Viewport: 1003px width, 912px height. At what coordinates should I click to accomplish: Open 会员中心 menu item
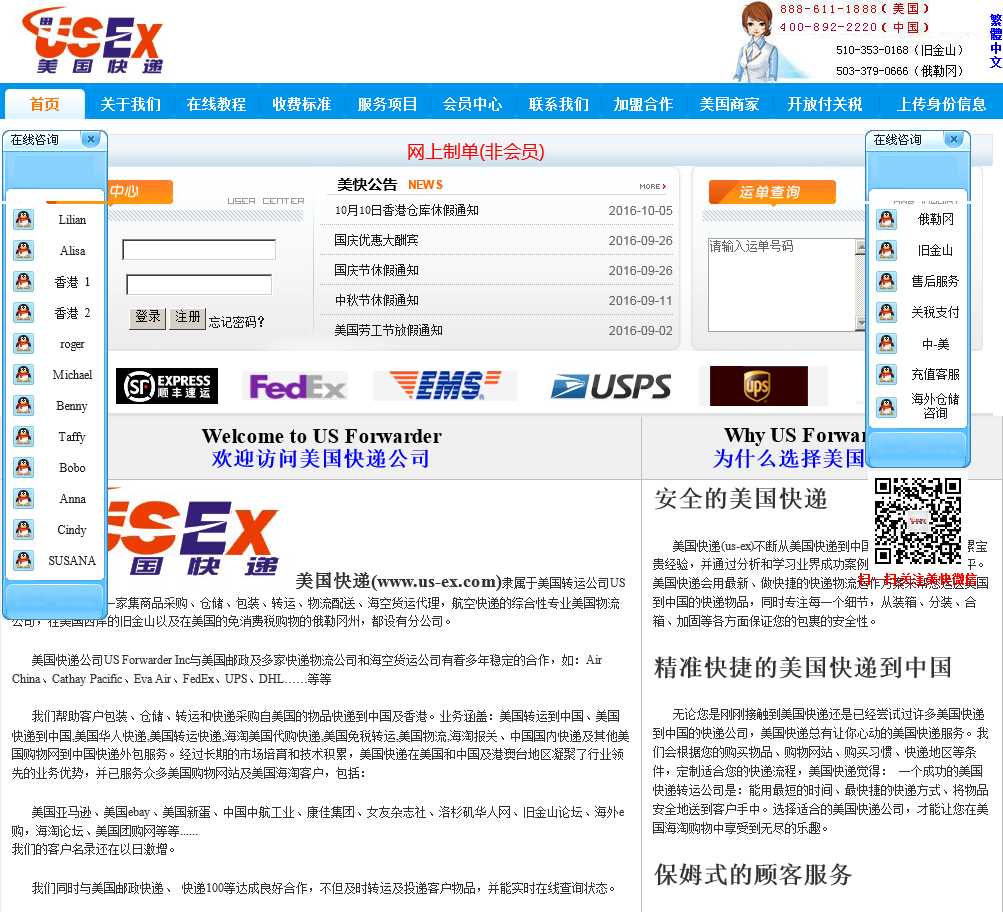472,104
